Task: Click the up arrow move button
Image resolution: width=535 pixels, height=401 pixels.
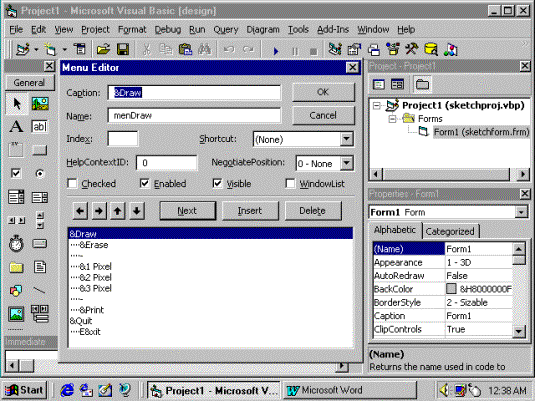Action: (118, 211)
